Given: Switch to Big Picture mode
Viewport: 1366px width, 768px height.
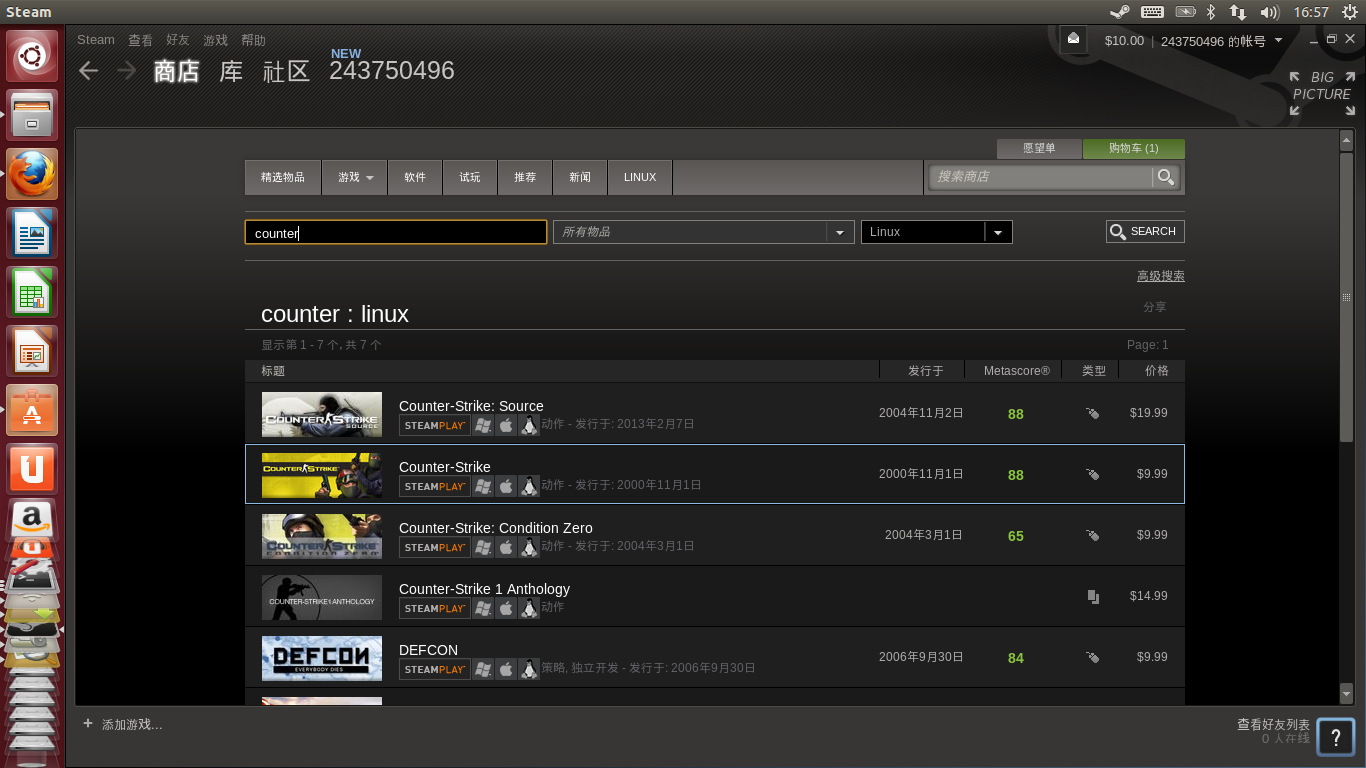Looking at the screenshot, I should click(x=1320, y=93).
